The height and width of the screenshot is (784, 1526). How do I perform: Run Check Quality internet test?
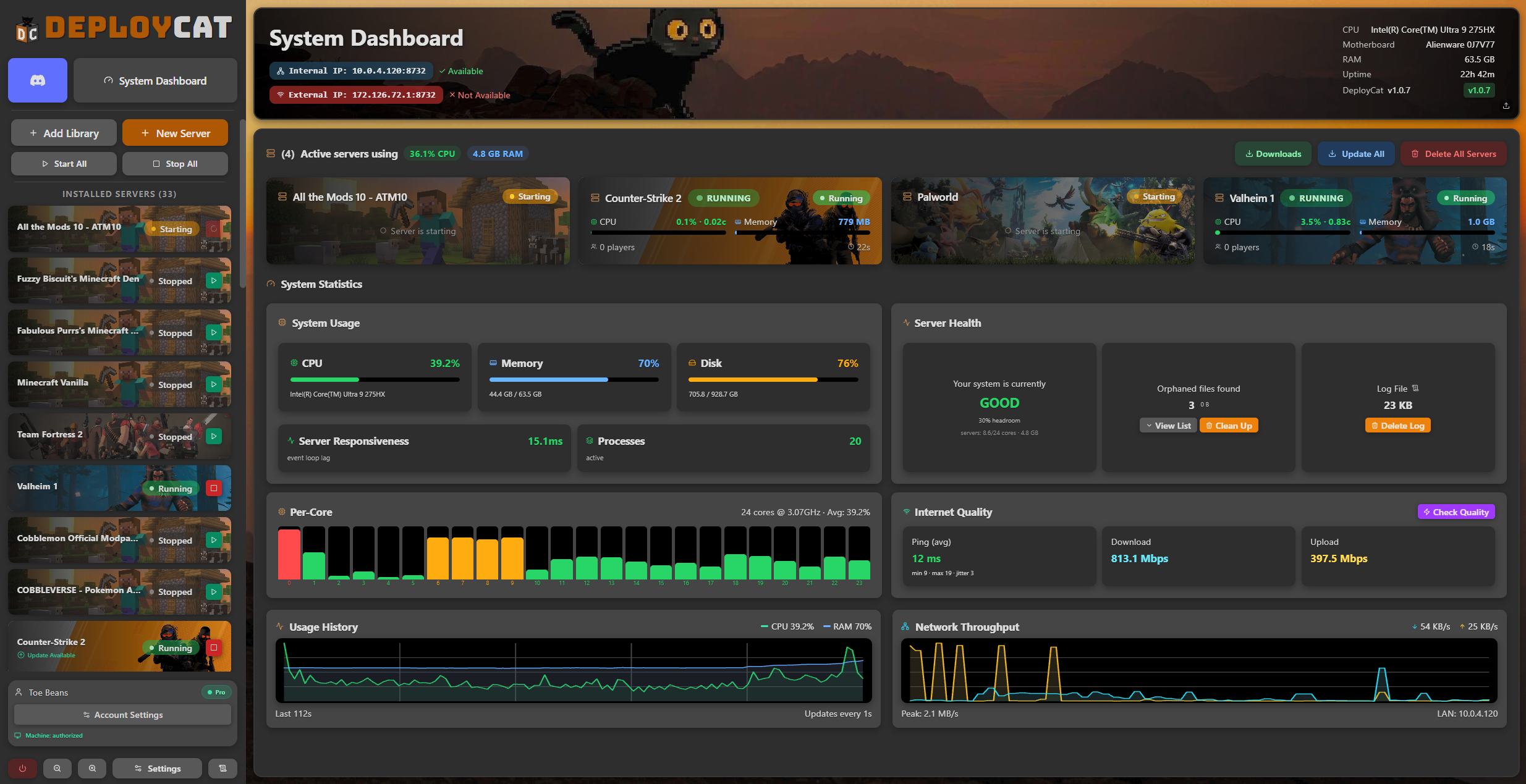[x=1456, y=512]
